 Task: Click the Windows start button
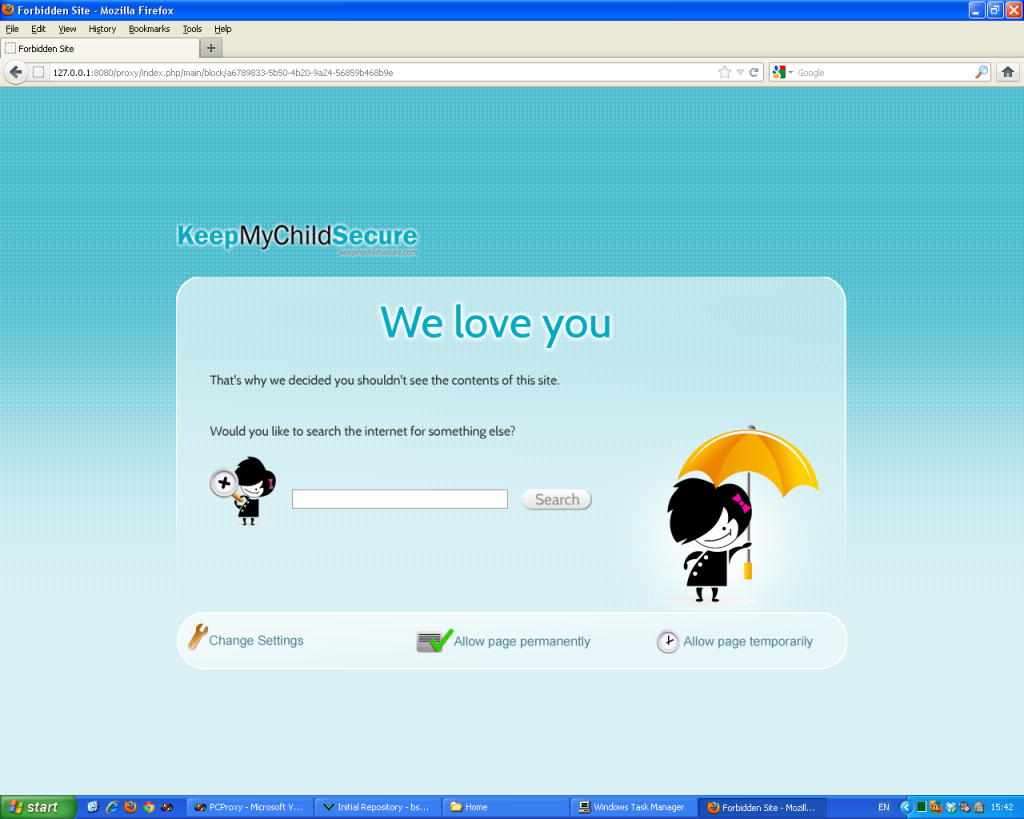click(37, 807)
